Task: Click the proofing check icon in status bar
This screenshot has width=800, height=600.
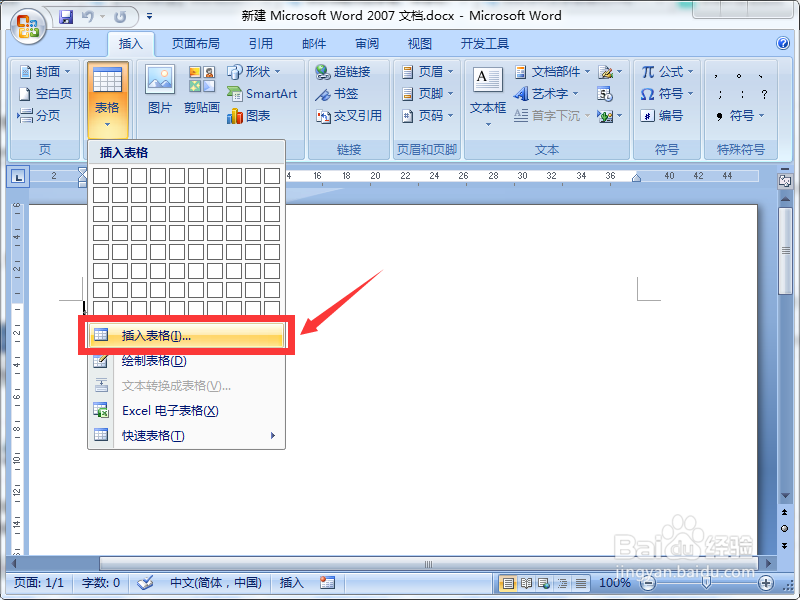Action: click(145, 583)
